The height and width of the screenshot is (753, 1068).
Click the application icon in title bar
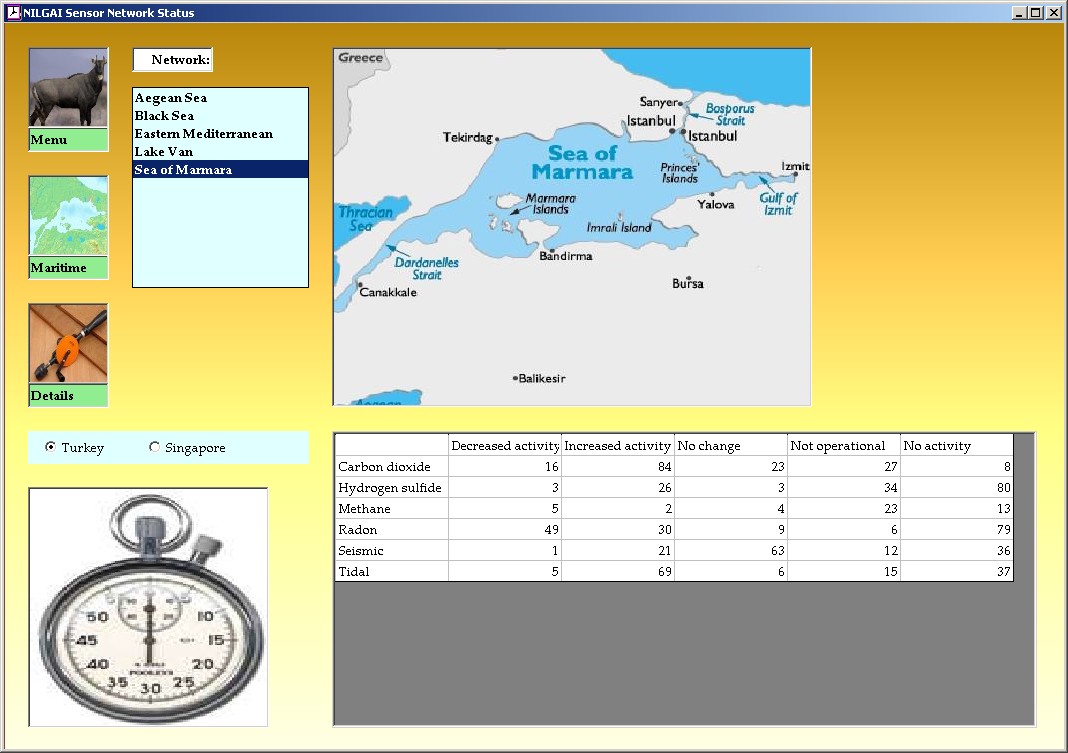point(13,13)
